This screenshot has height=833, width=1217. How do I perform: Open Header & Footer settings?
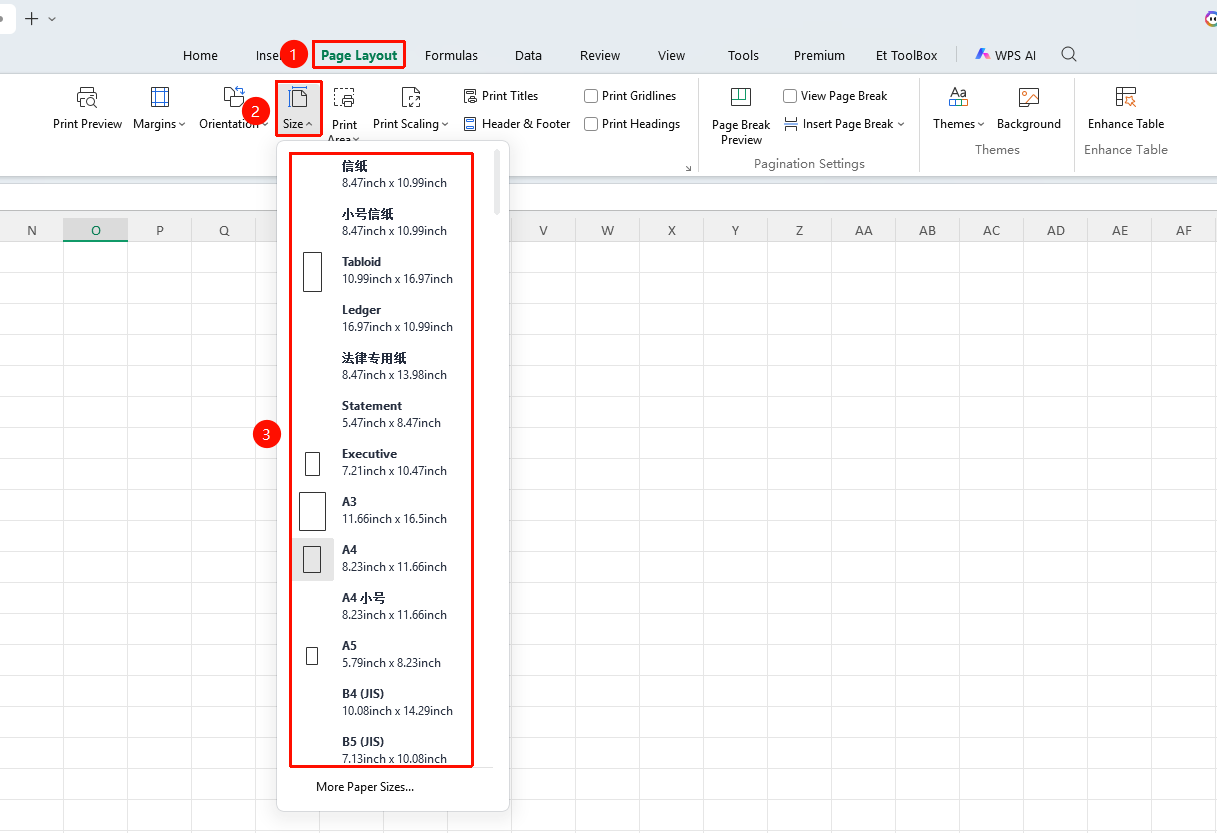[517, 124]
